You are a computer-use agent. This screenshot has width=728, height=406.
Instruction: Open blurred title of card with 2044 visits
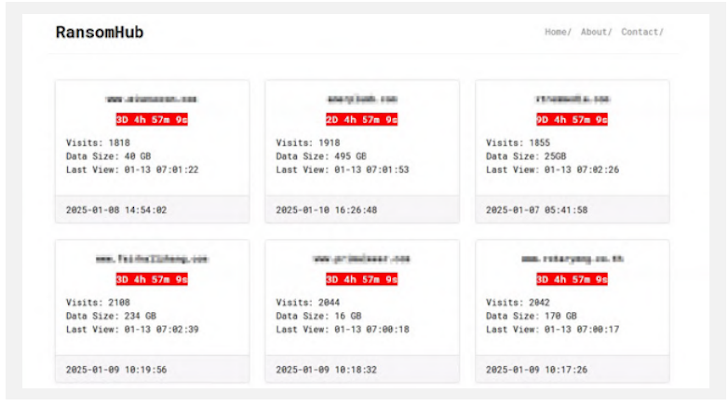click(x=362, y=259)
